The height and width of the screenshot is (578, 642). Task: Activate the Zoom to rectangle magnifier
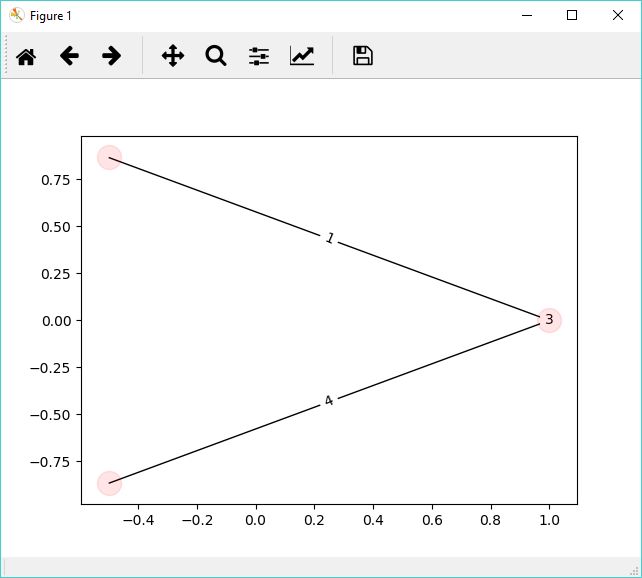pos(216,56)
